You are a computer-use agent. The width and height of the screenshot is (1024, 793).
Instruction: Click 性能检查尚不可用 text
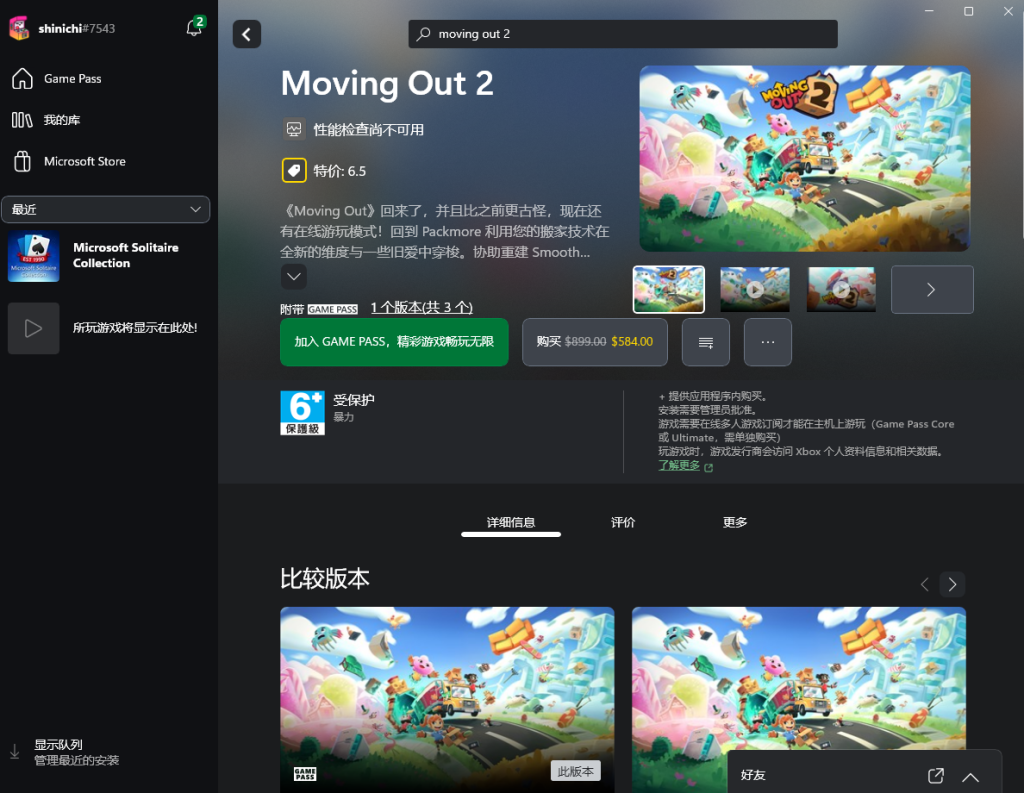coord(368,129)
